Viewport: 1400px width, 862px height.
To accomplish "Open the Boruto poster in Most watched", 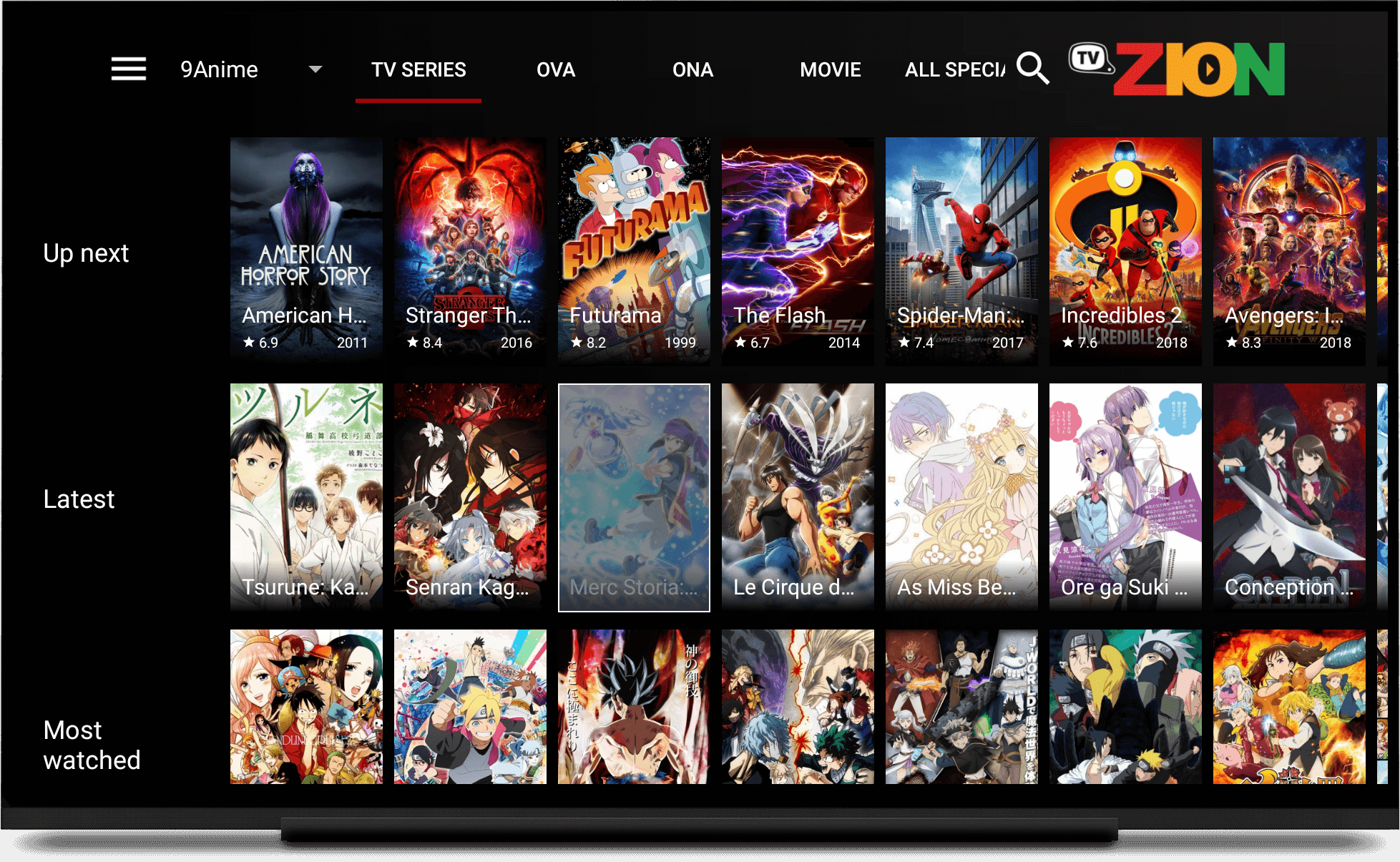I will click(470, 707).
